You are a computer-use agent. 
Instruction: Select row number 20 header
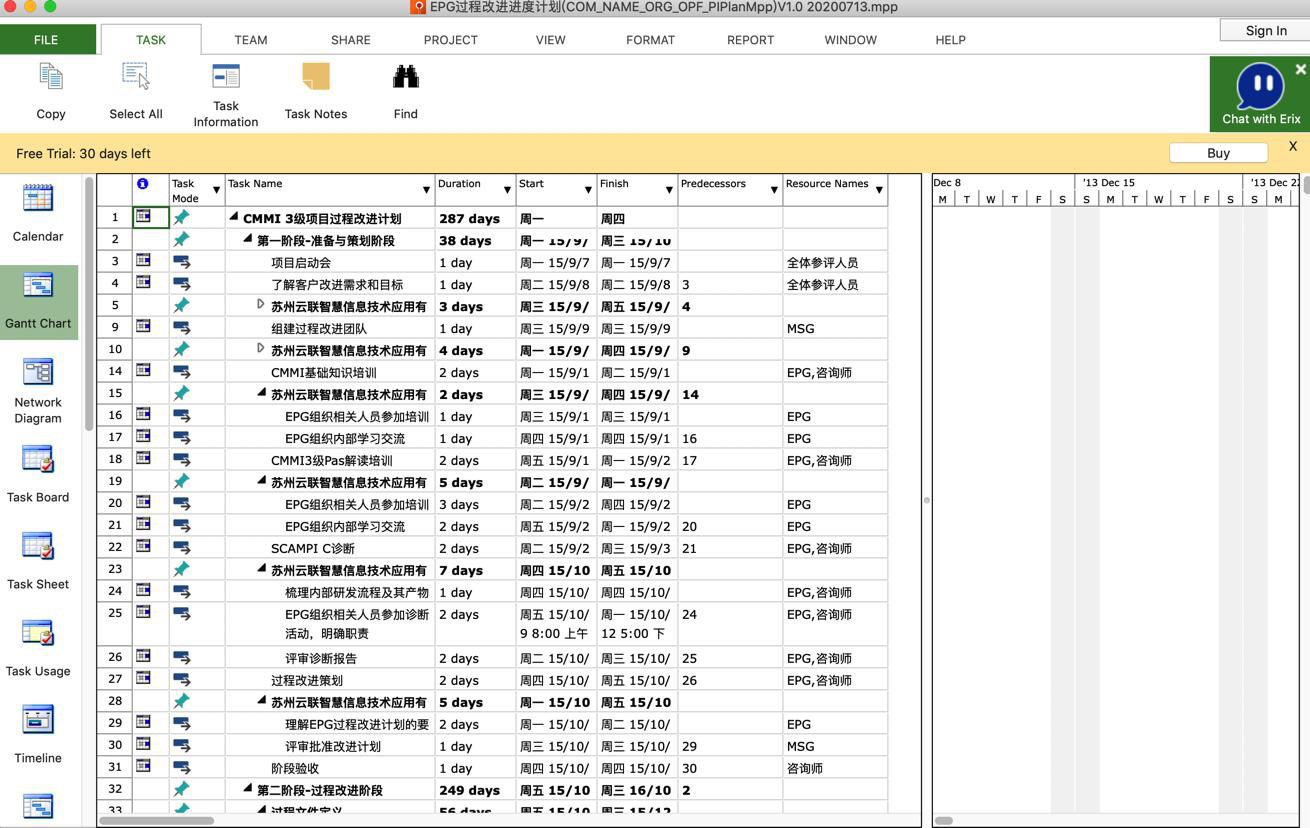click(x=115, y=504)
